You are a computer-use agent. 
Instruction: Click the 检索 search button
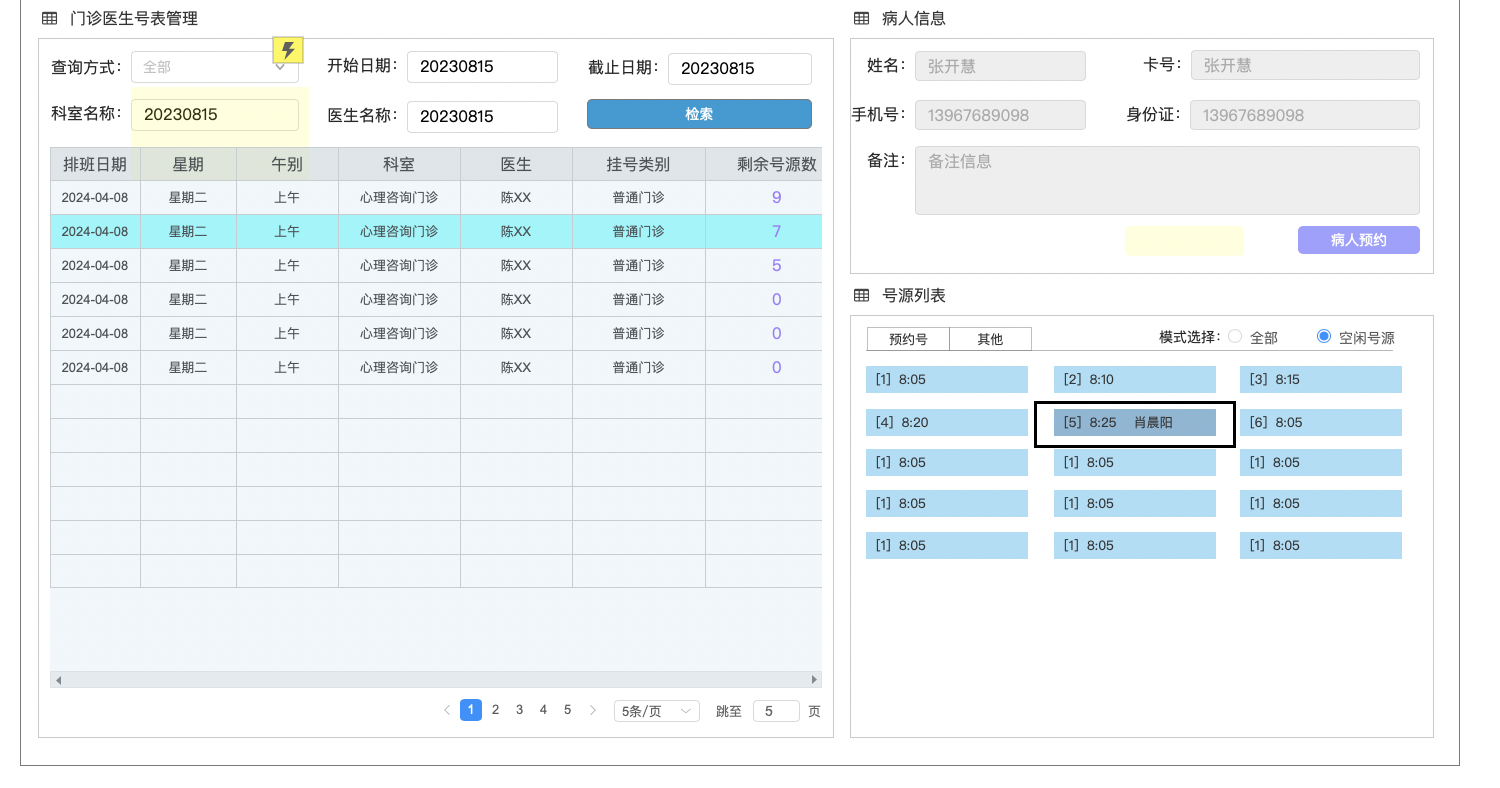(x=699, y=114)
